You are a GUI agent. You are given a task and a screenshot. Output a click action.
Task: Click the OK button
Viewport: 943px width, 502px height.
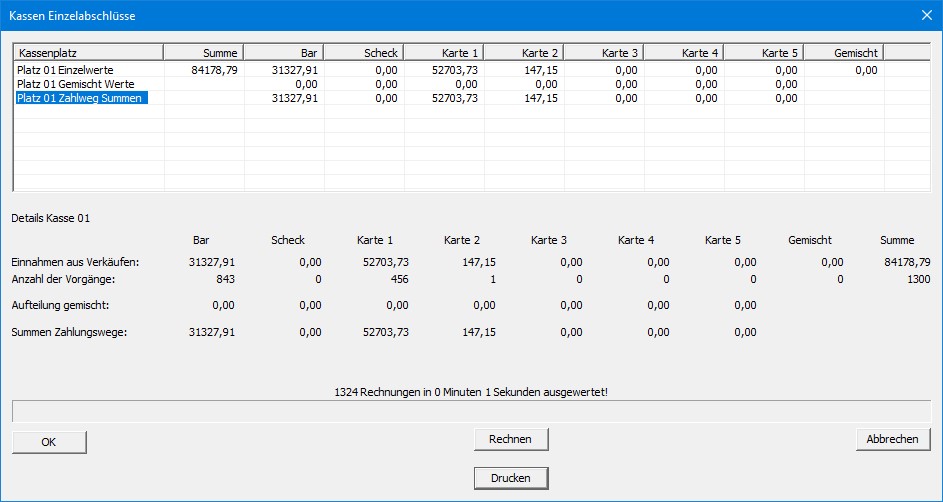click(x=49, y=442)
